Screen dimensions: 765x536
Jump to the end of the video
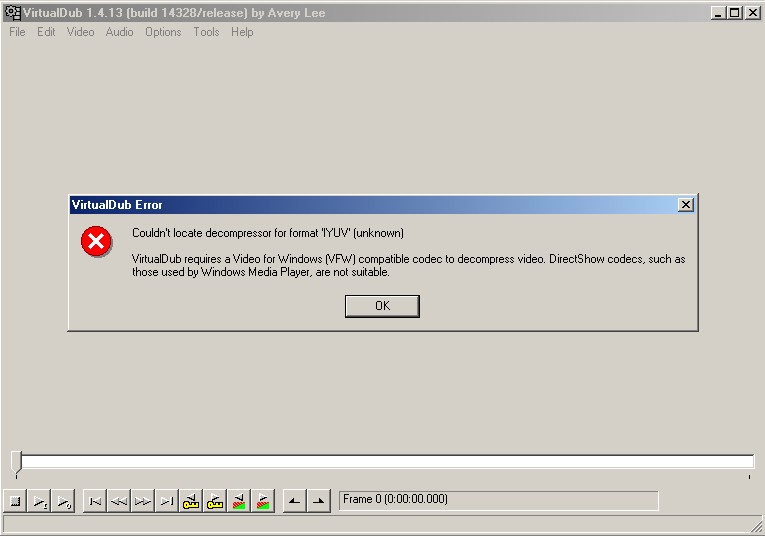click(x=167, y=501)
